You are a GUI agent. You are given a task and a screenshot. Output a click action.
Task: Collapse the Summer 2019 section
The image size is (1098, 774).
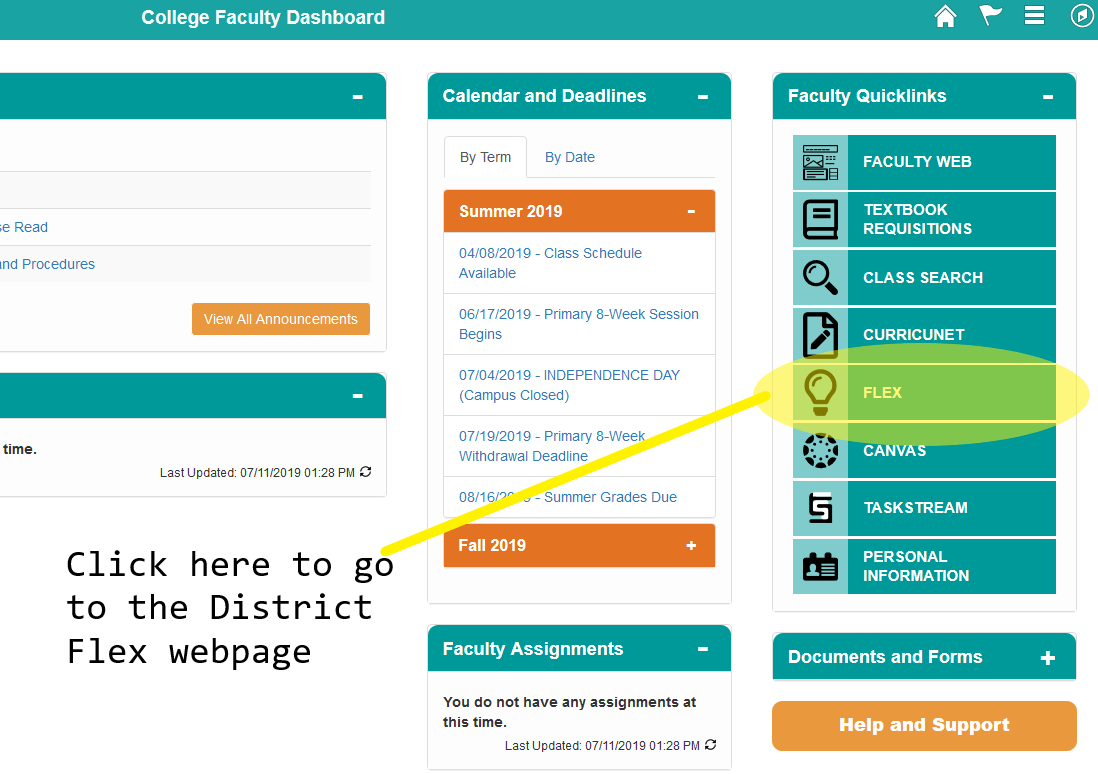click(691, 212)
